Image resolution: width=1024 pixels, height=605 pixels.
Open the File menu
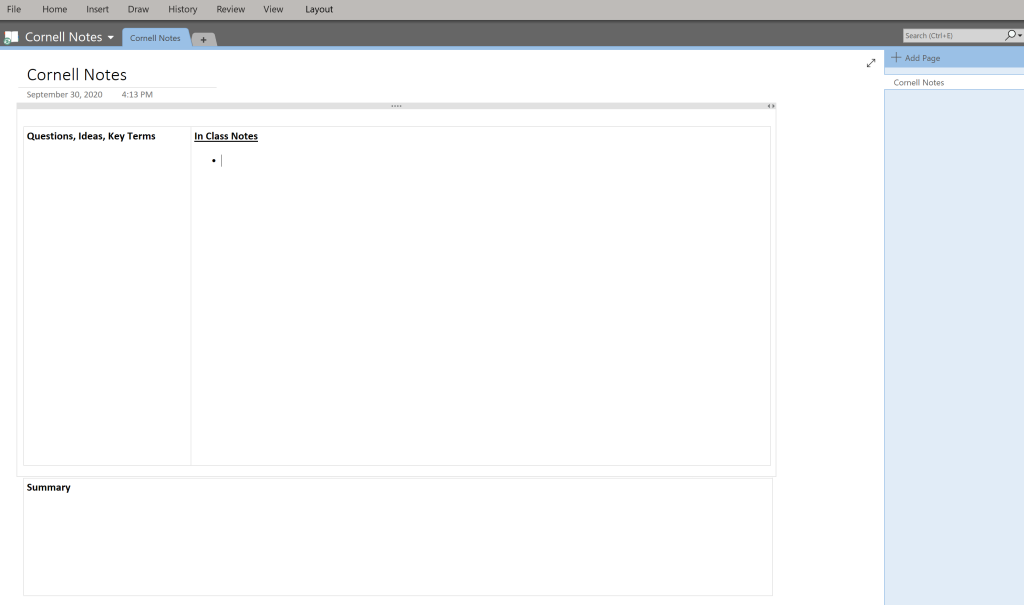pyautogui.click(x=14, y=9)
